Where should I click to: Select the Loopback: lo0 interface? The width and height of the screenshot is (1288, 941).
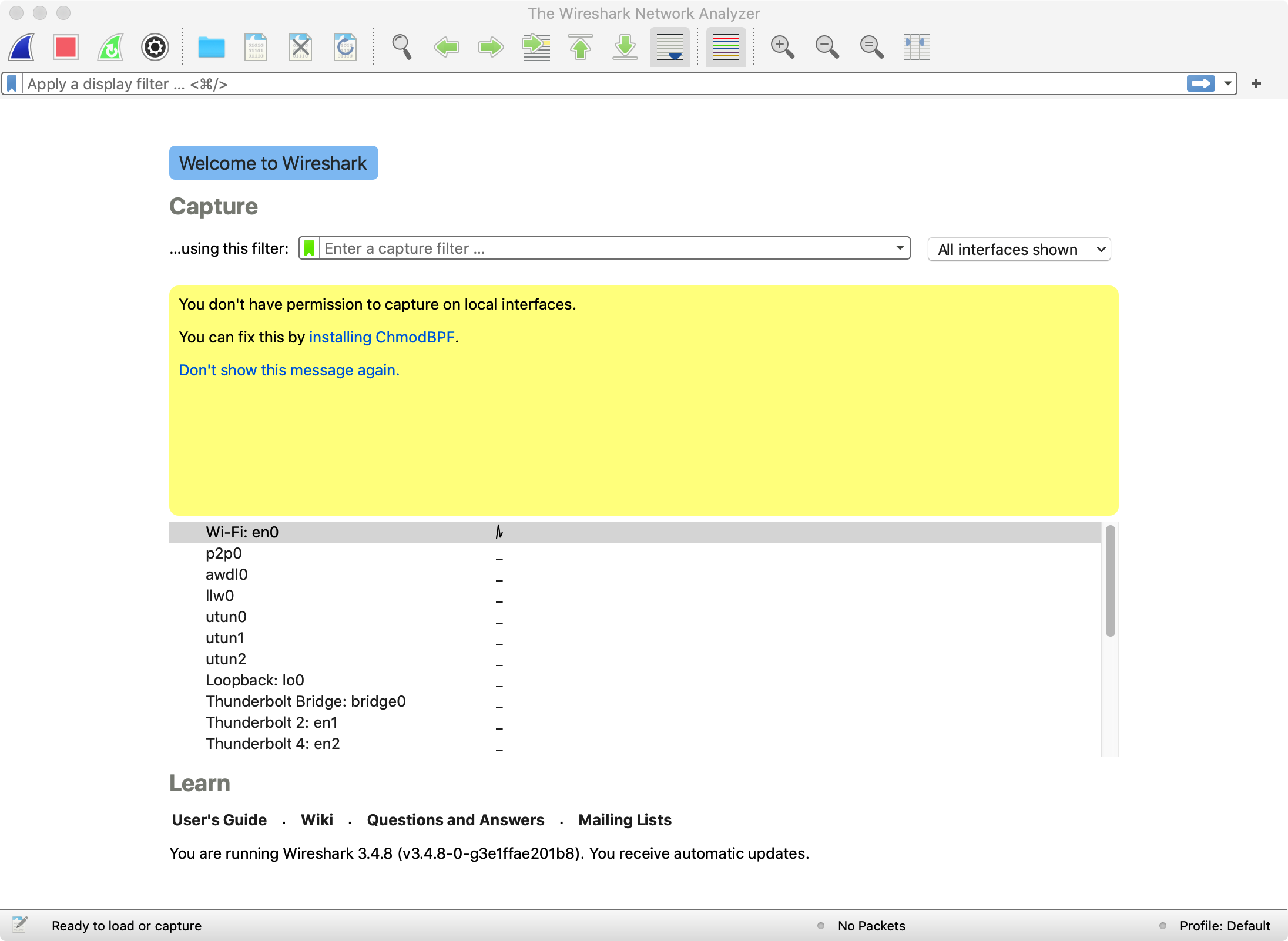255,680
